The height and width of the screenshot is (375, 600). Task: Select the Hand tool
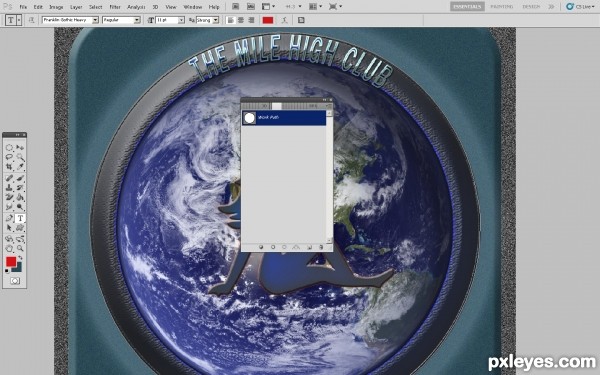9,248
